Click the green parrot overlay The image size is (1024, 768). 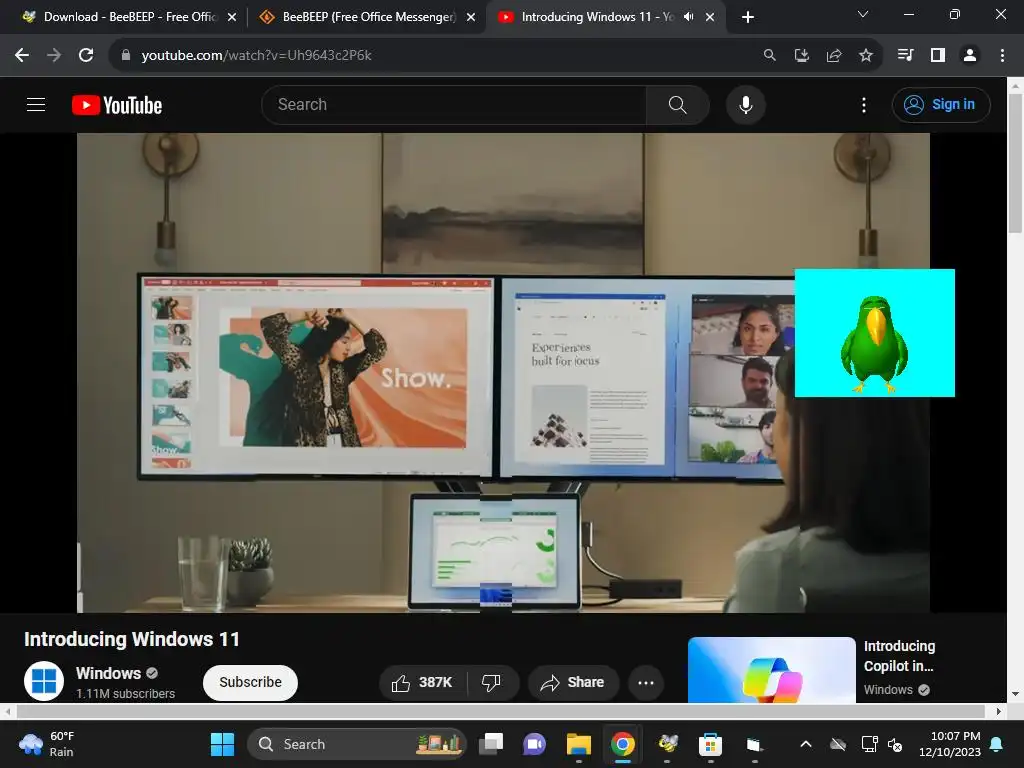pyautogui.click(x=874, y=332)
